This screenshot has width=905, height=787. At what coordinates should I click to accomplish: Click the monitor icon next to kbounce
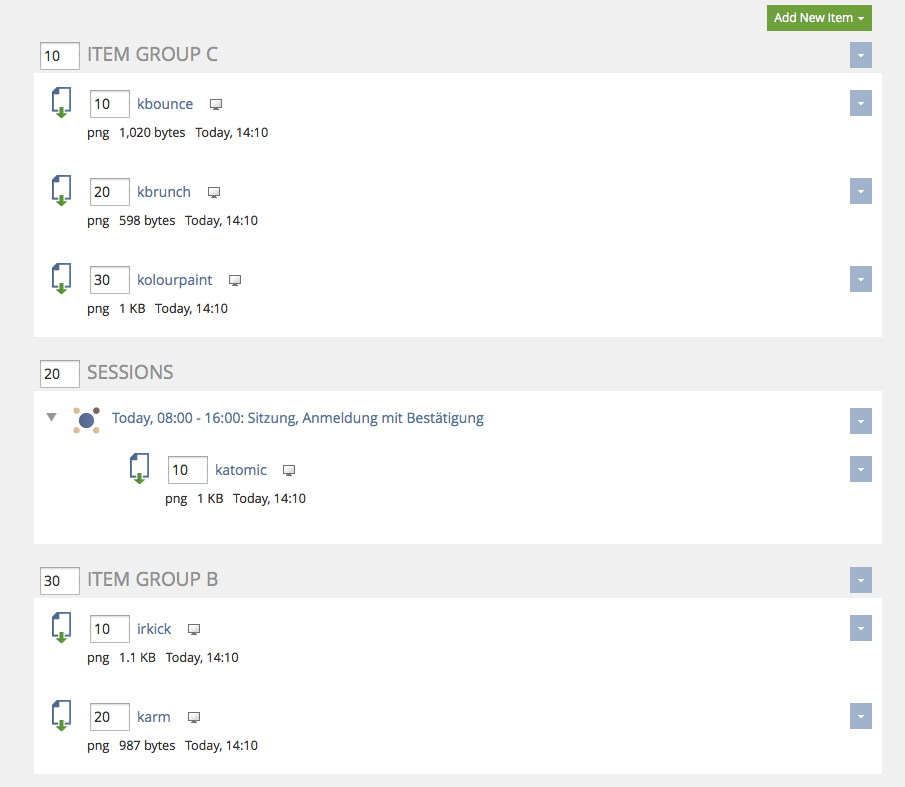(x=216, y=105)
